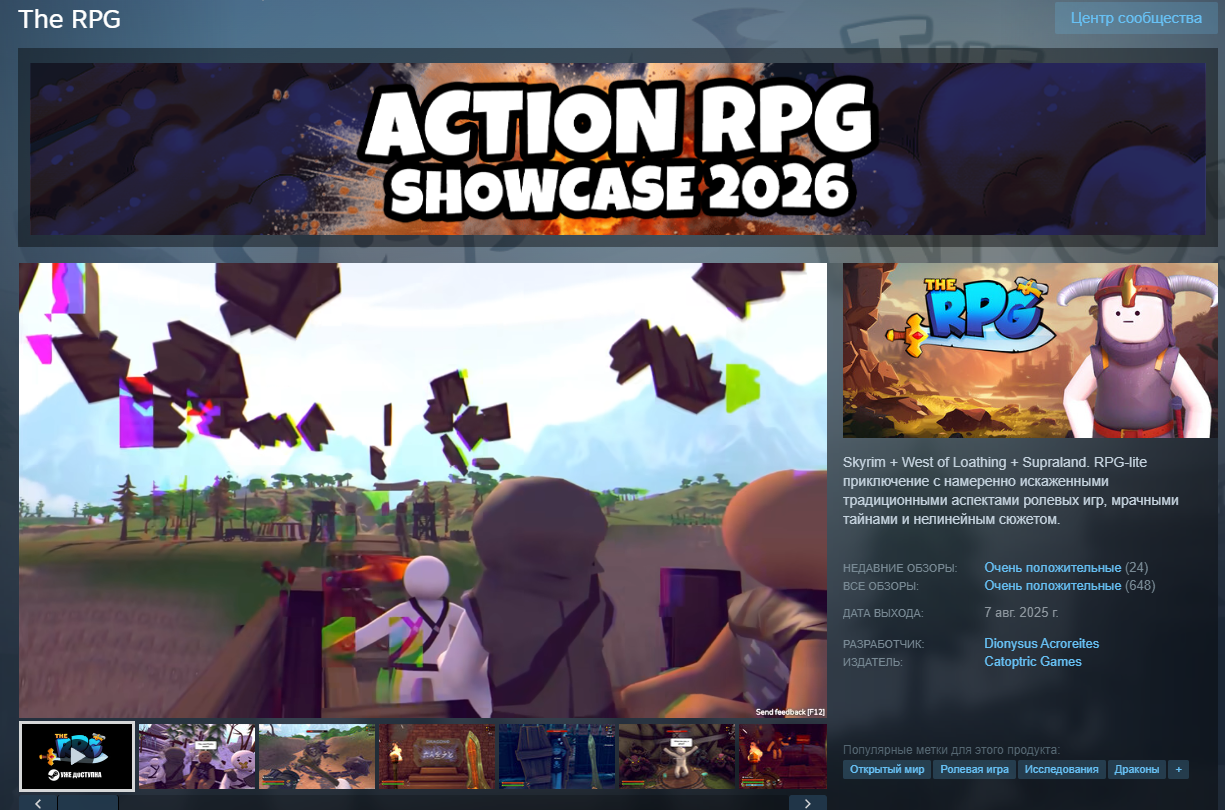Click the ВСЕ ОБЗОРЫ label
The width and height of the screenshot is (1225, 810).
[880, 587]
